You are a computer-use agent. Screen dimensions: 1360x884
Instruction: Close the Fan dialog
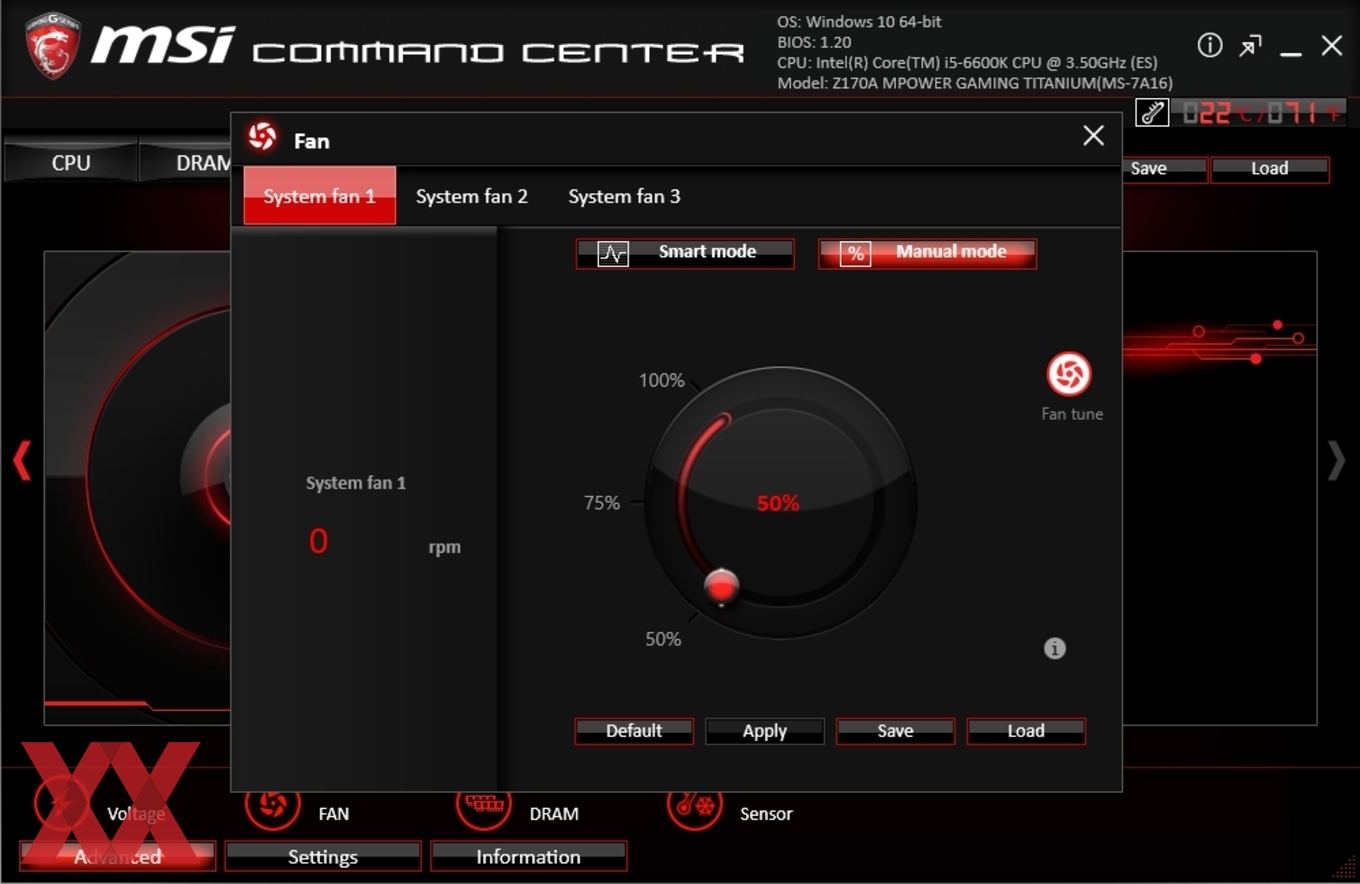point(1094,135)
